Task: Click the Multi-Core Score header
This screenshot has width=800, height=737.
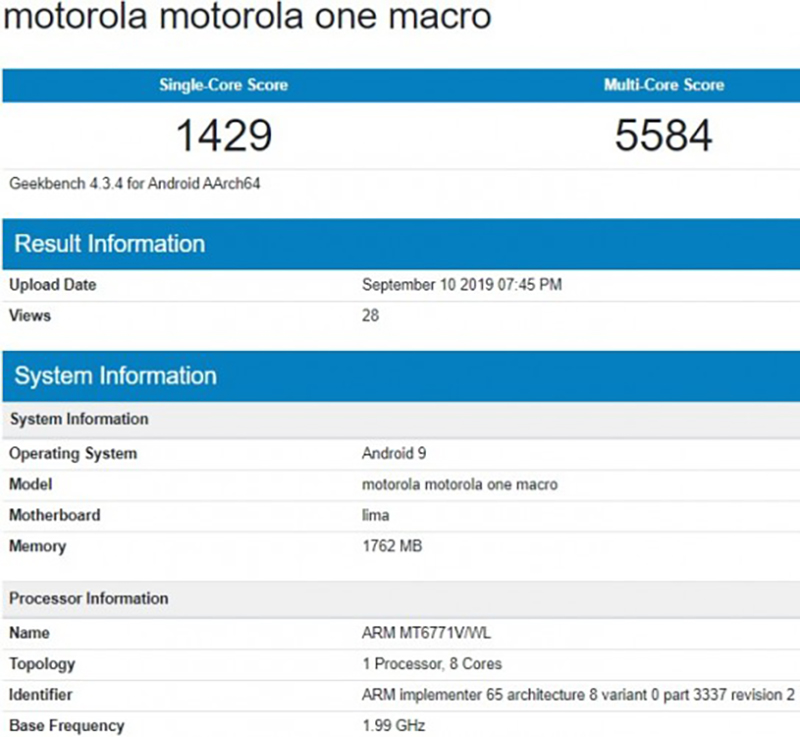Action: click(663, 85)
